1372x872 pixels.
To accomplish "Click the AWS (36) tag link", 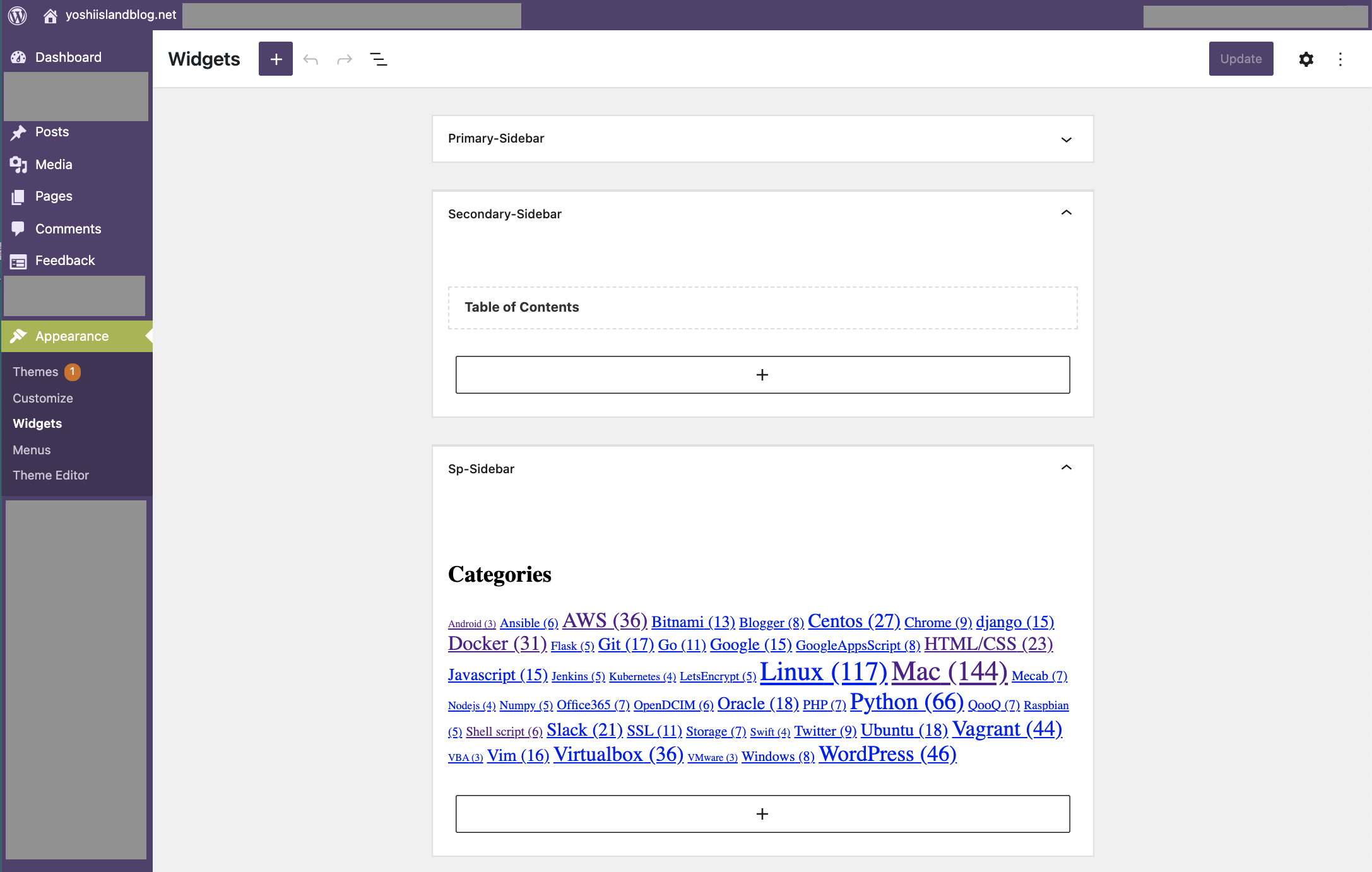I will click(605, 620).
